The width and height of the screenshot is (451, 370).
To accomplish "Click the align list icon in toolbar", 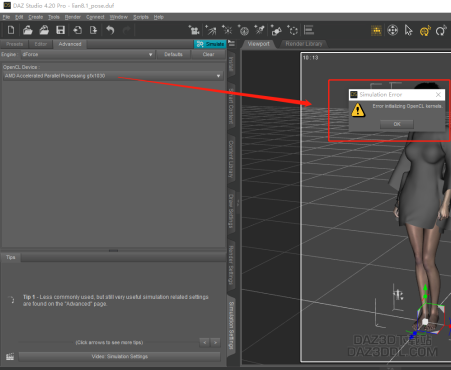I will coord(309,30).
